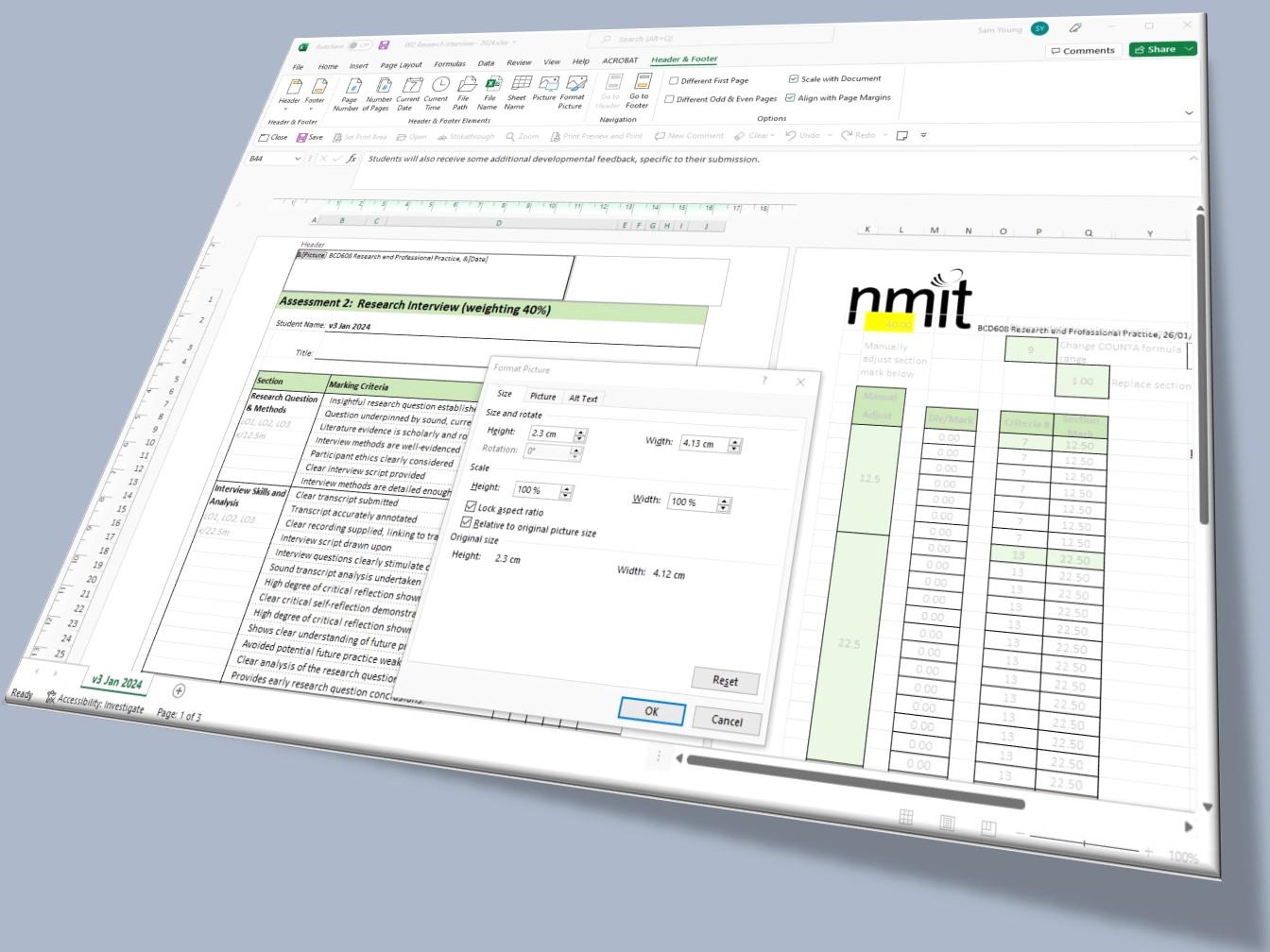Expand the formula bar chevron

click(x=1193, y=159)
